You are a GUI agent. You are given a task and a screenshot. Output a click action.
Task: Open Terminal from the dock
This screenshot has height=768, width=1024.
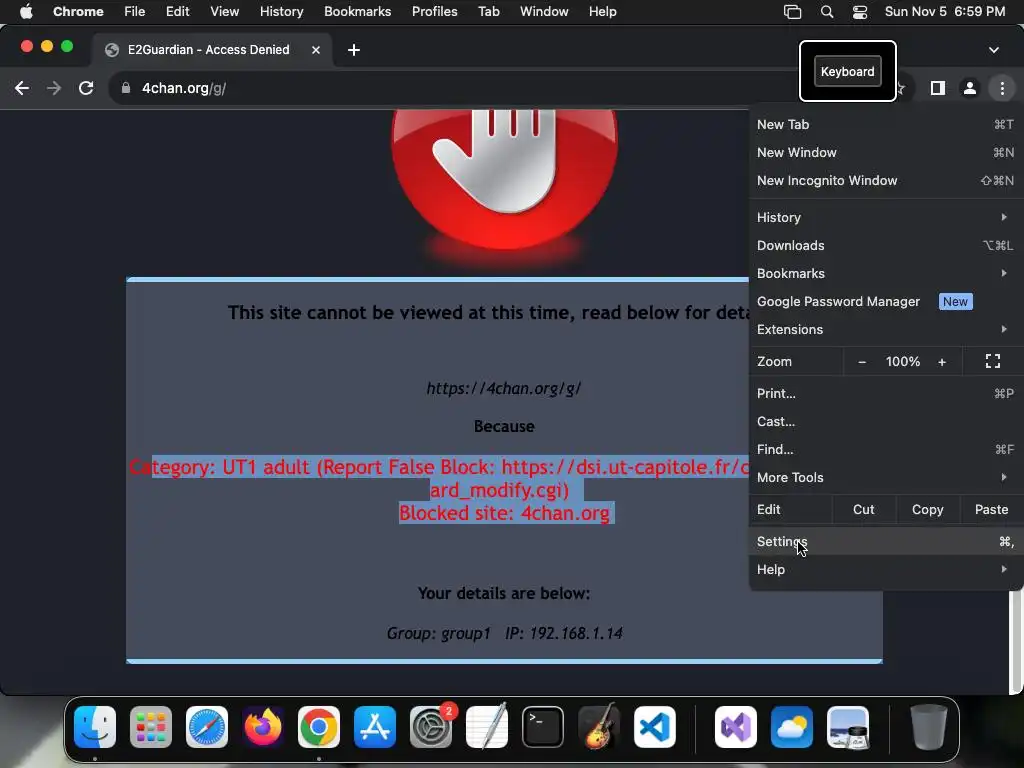[543, 727]
